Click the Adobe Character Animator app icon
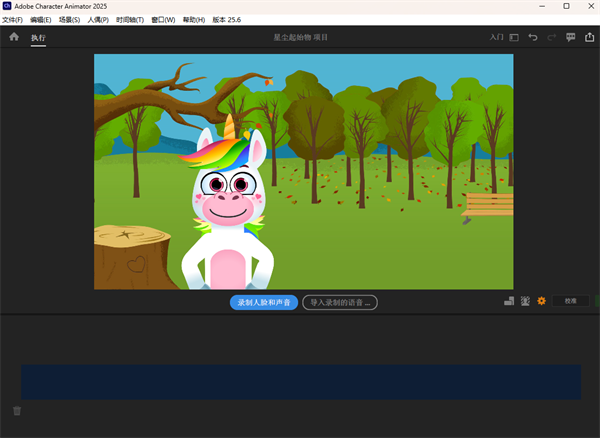The height and width of the screenshot is (438, 600). [7, 6]
